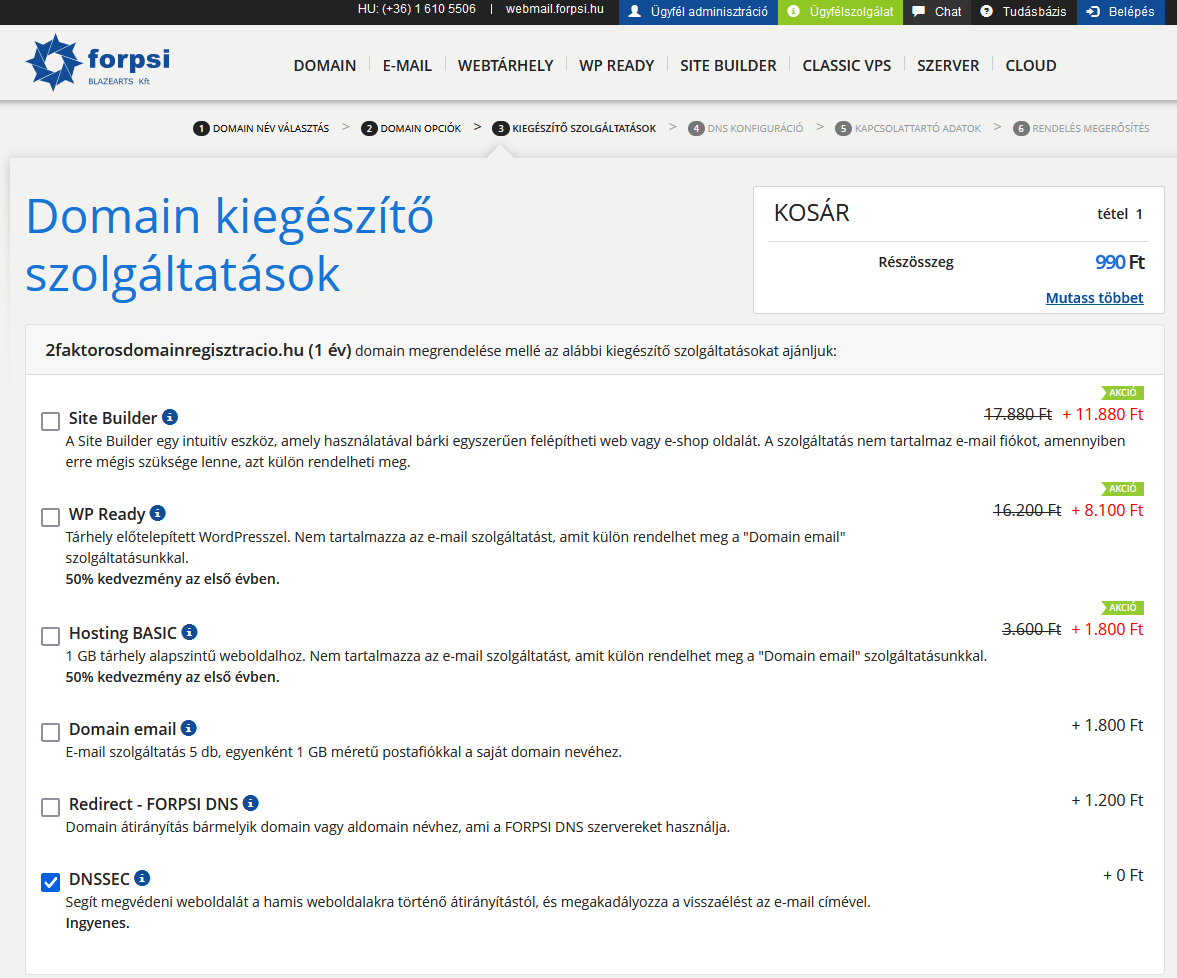Go back to Domain név választás step

(x=271, y=128)
